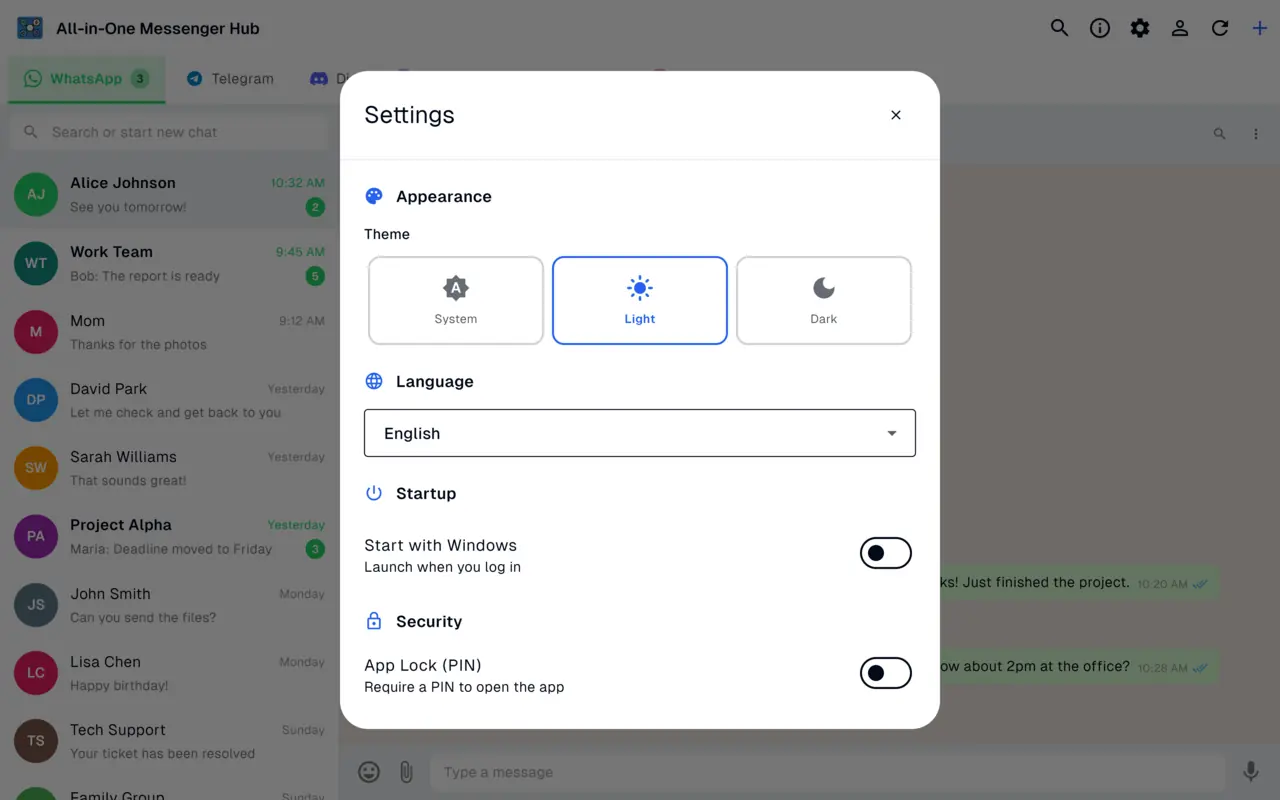1280x800 pixels.
Task: Click the All-in-One Messenger Hub app logo
Action: click(x=30, y=28)
